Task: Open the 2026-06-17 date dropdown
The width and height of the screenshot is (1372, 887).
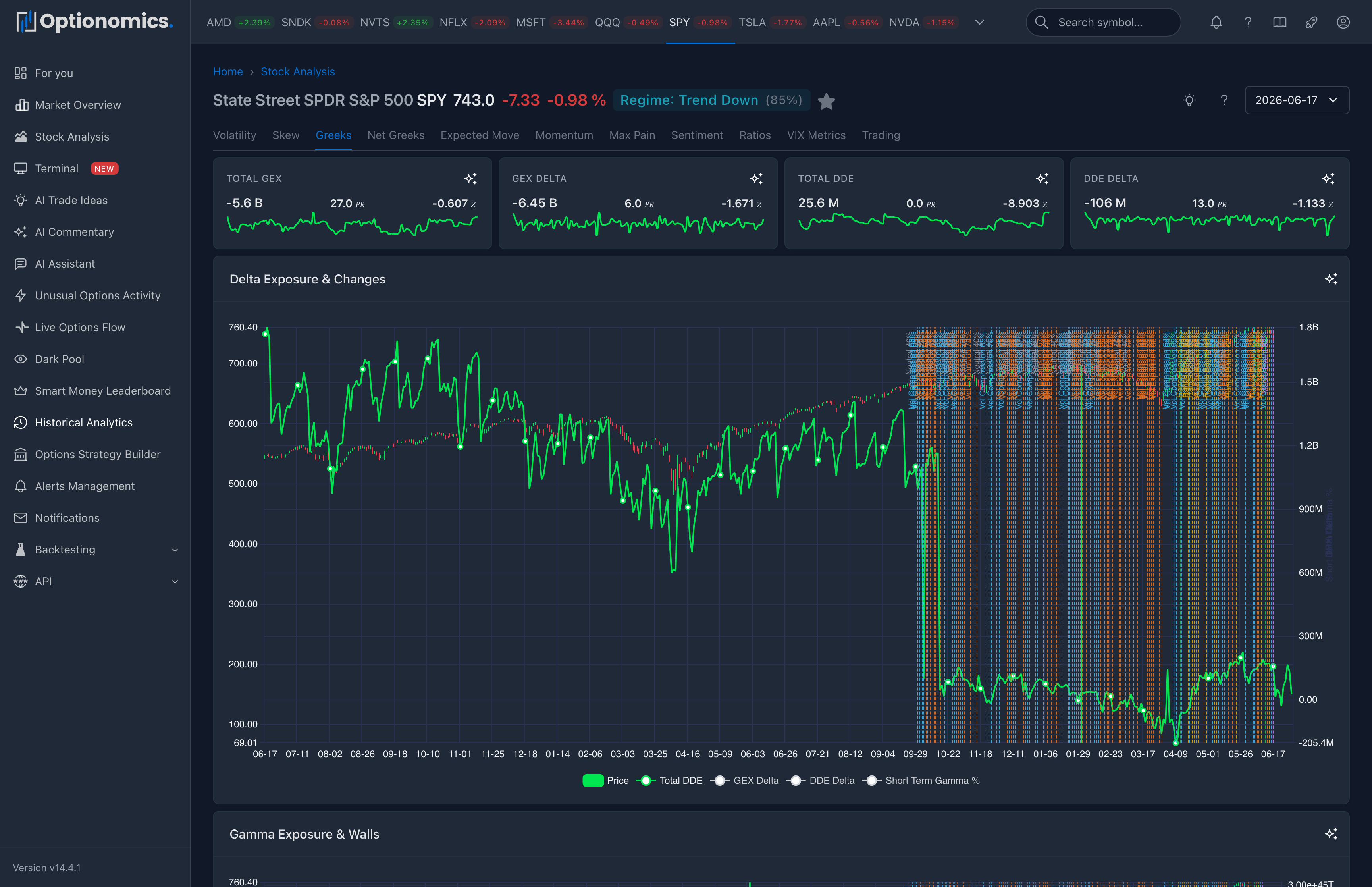Action: tap(1297, 100)
